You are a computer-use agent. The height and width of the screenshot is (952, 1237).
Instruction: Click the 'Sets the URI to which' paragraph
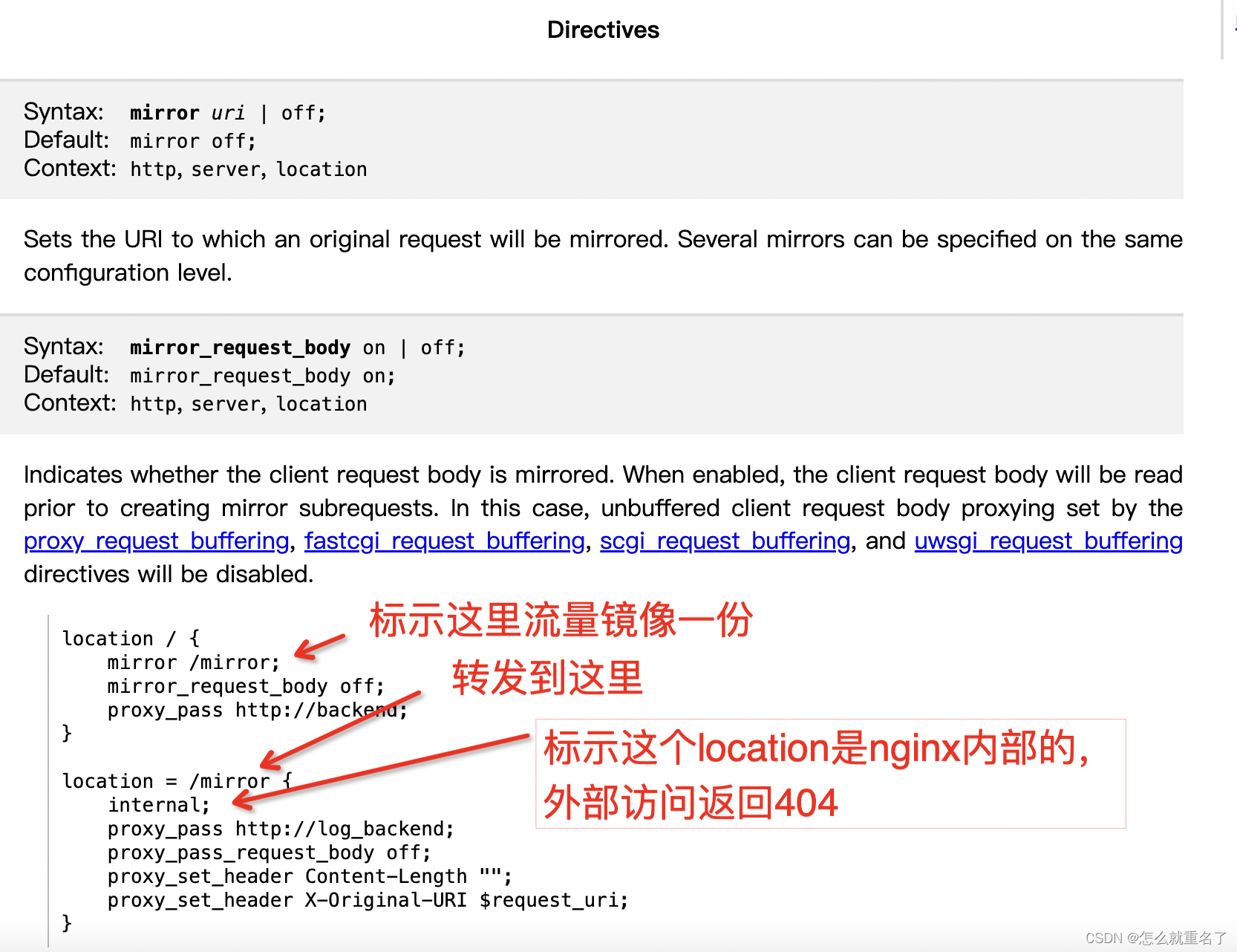tap(603, 256)
